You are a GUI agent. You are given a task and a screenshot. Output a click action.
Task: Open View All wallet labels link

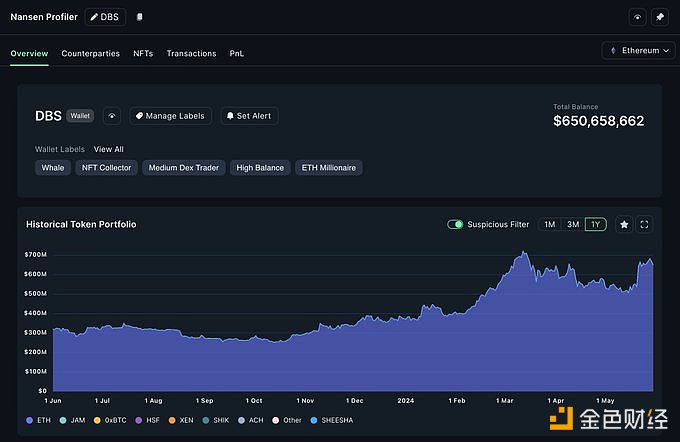[108, 149]
